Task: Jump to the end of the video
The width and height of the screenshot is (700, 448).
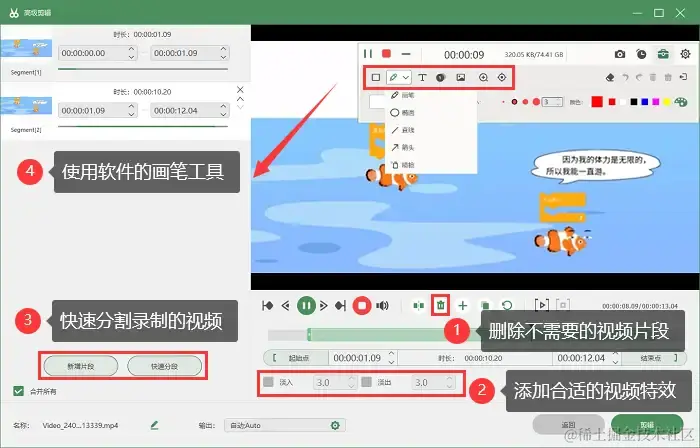Action: (x=341, y=306)
